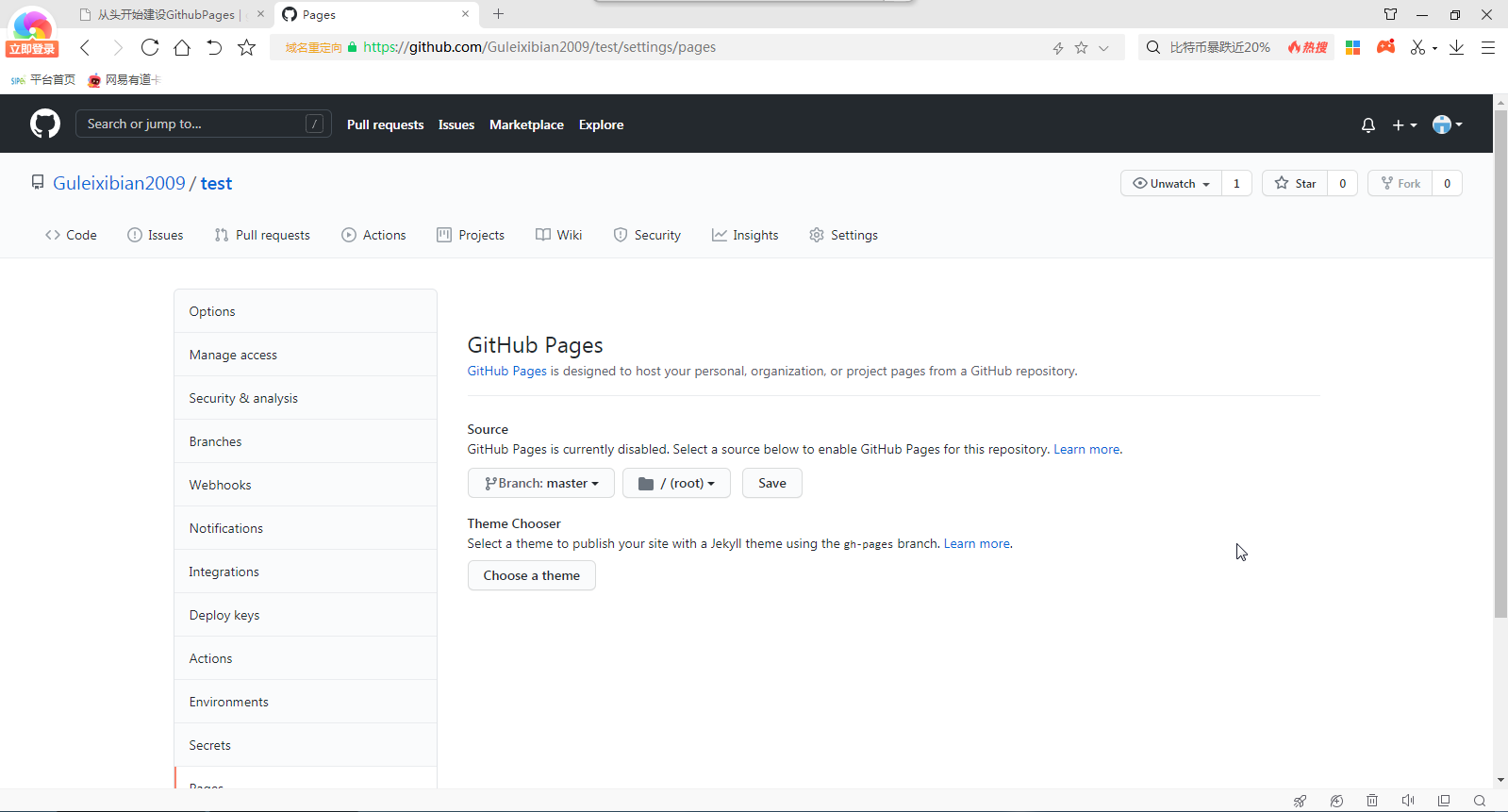Switch to the Code tab

coord(71,235)
